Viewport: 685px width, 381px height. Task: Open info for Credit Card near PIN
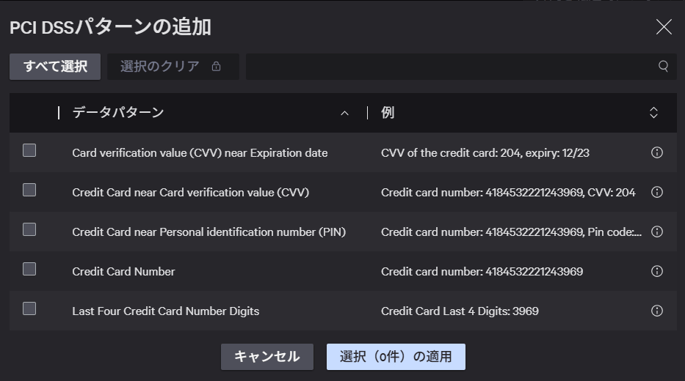pos(657,232)
